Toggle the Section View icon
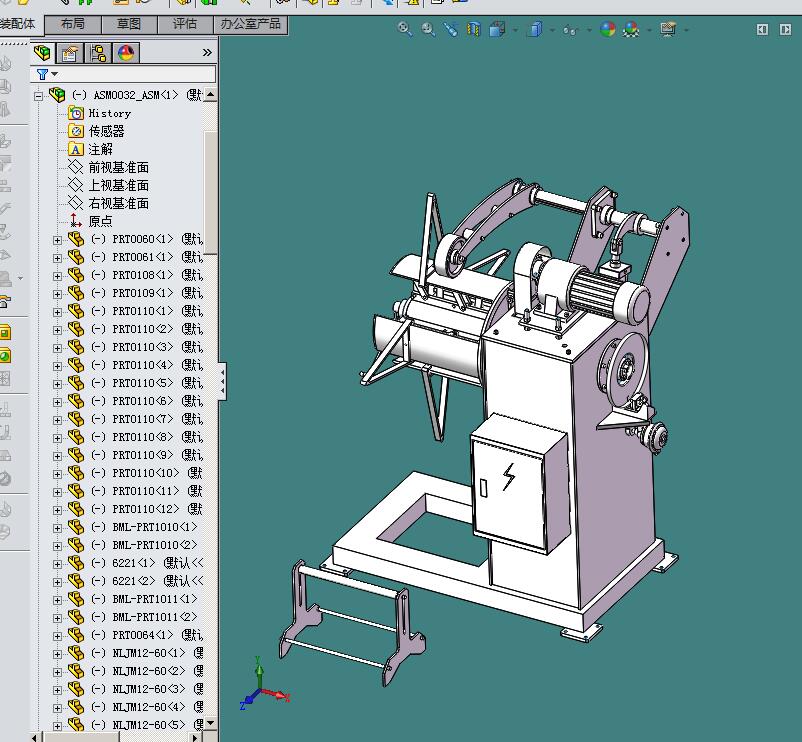802x742 pixels. [474, 29]
